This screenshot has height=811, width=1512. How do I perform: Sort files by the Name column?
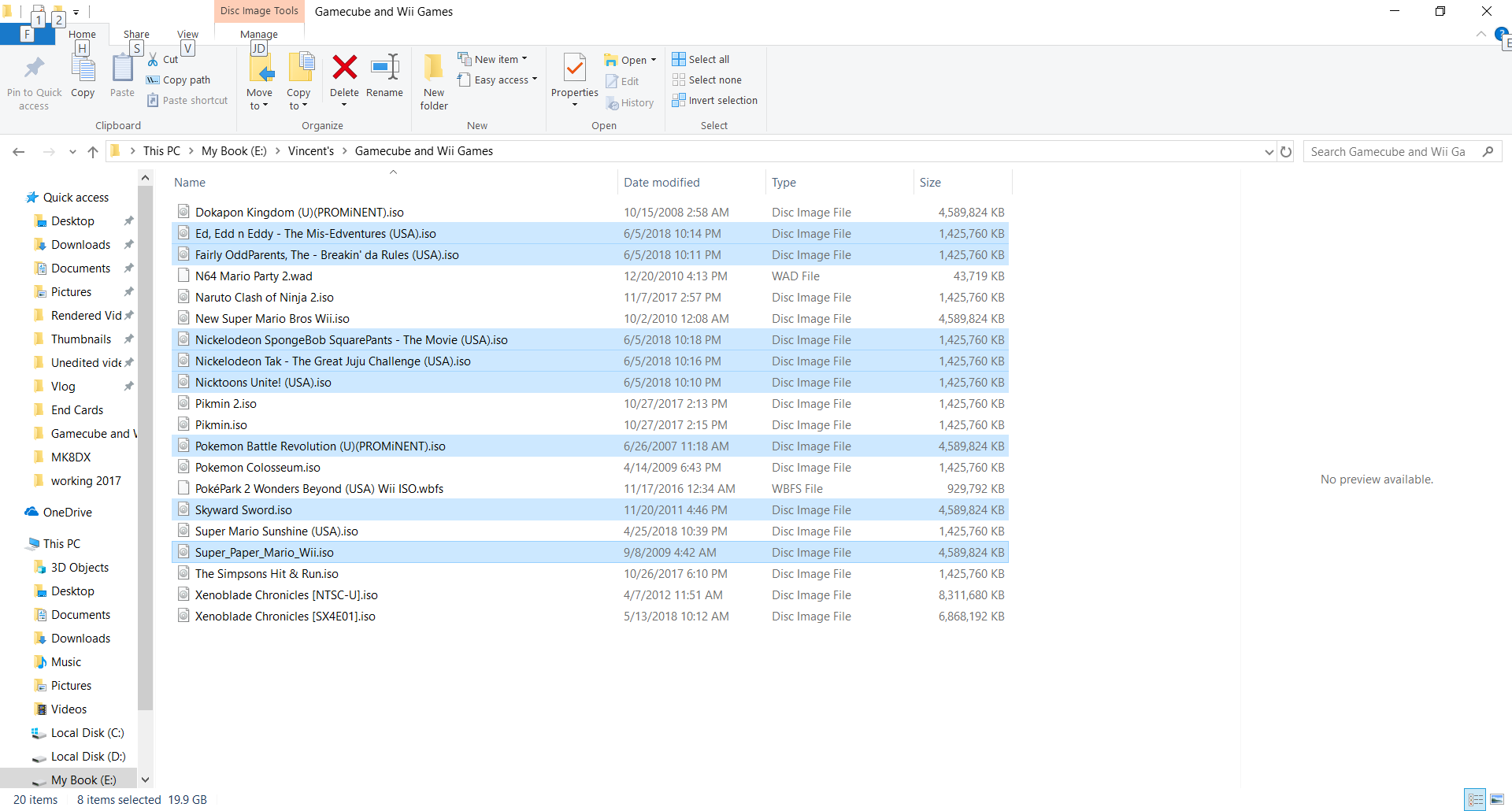pyautogui.click(x=394, y=183)
